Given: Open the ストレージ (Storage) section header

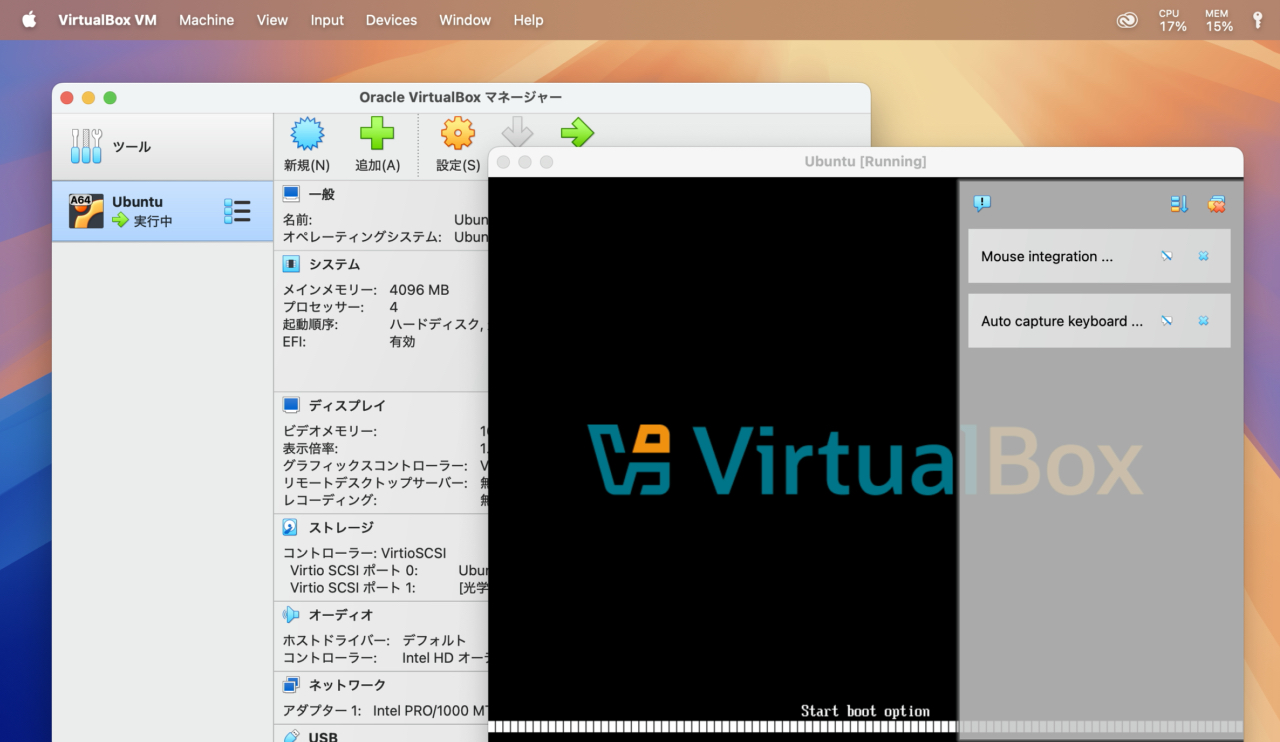Looking at the screenshot, I should click(x=340, y=527).
